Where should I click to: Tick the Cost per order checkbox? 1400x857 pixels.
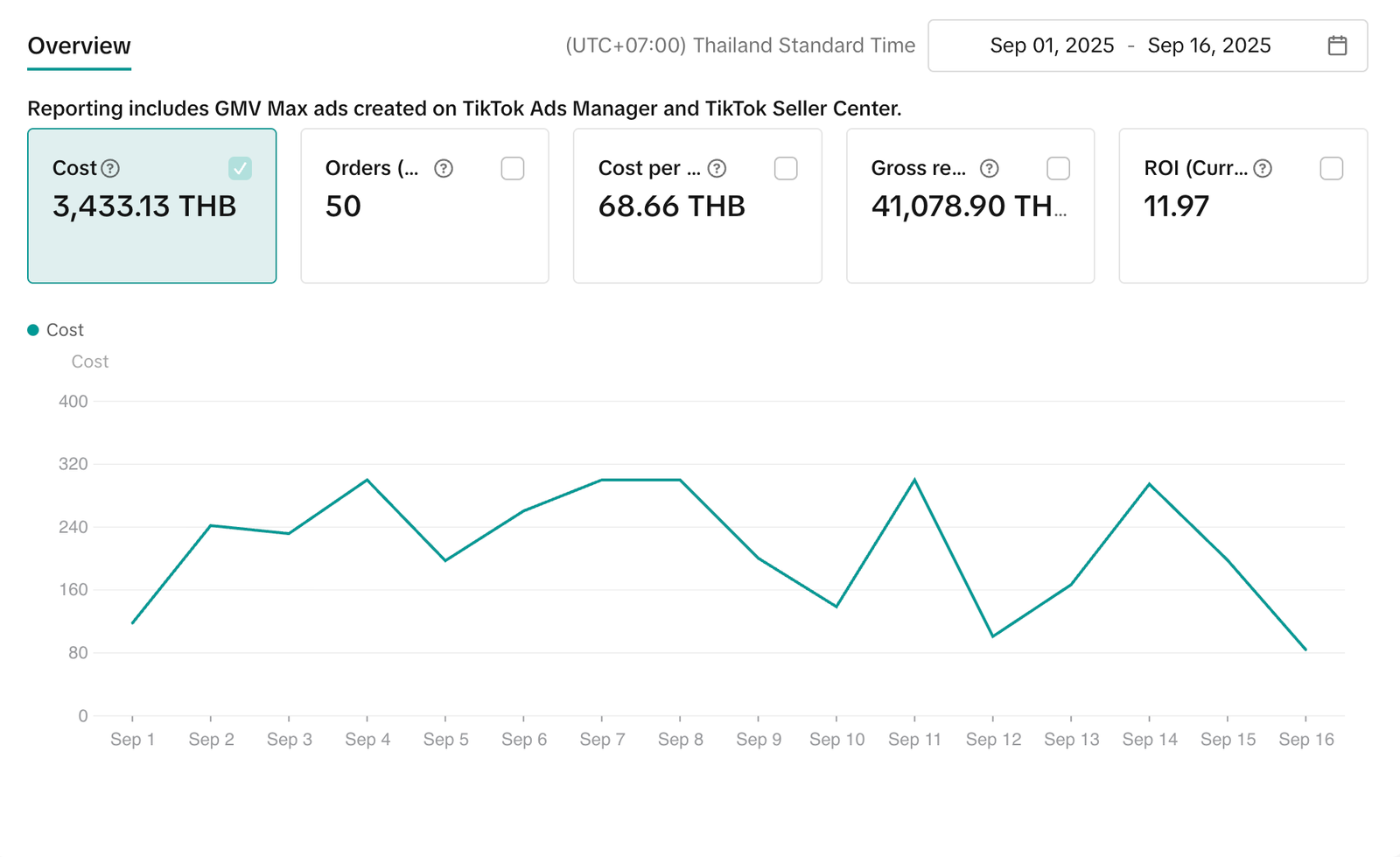coord(786,168)
